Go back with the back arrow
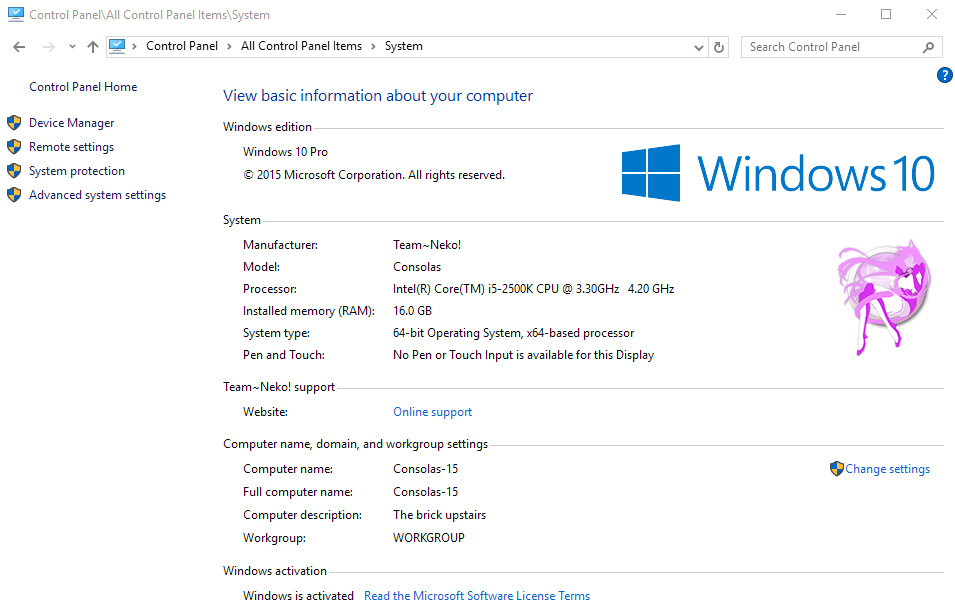 tap(19, 47)
